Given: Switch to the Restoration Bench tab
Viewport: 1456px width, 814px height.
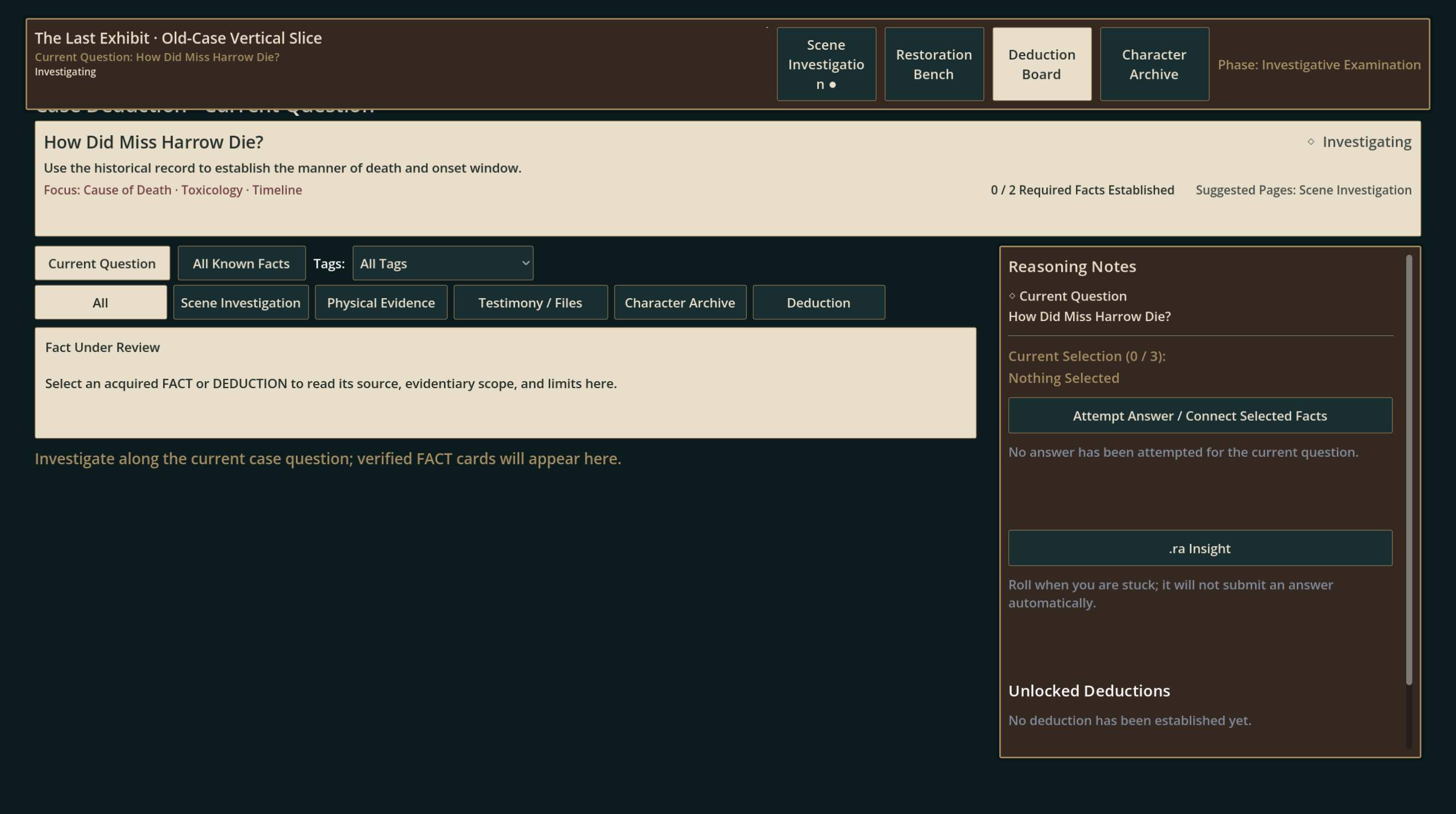Looking at the screenshot, I should tap(933, 64).
